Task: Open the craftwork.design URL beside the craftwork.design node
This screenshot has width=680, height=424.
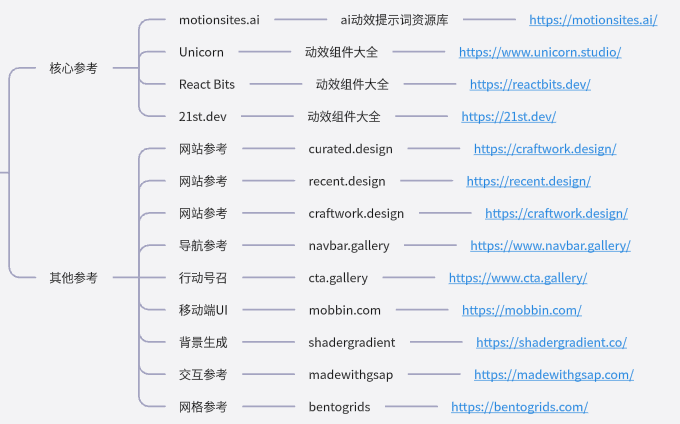Action: (x=556, y=213)
